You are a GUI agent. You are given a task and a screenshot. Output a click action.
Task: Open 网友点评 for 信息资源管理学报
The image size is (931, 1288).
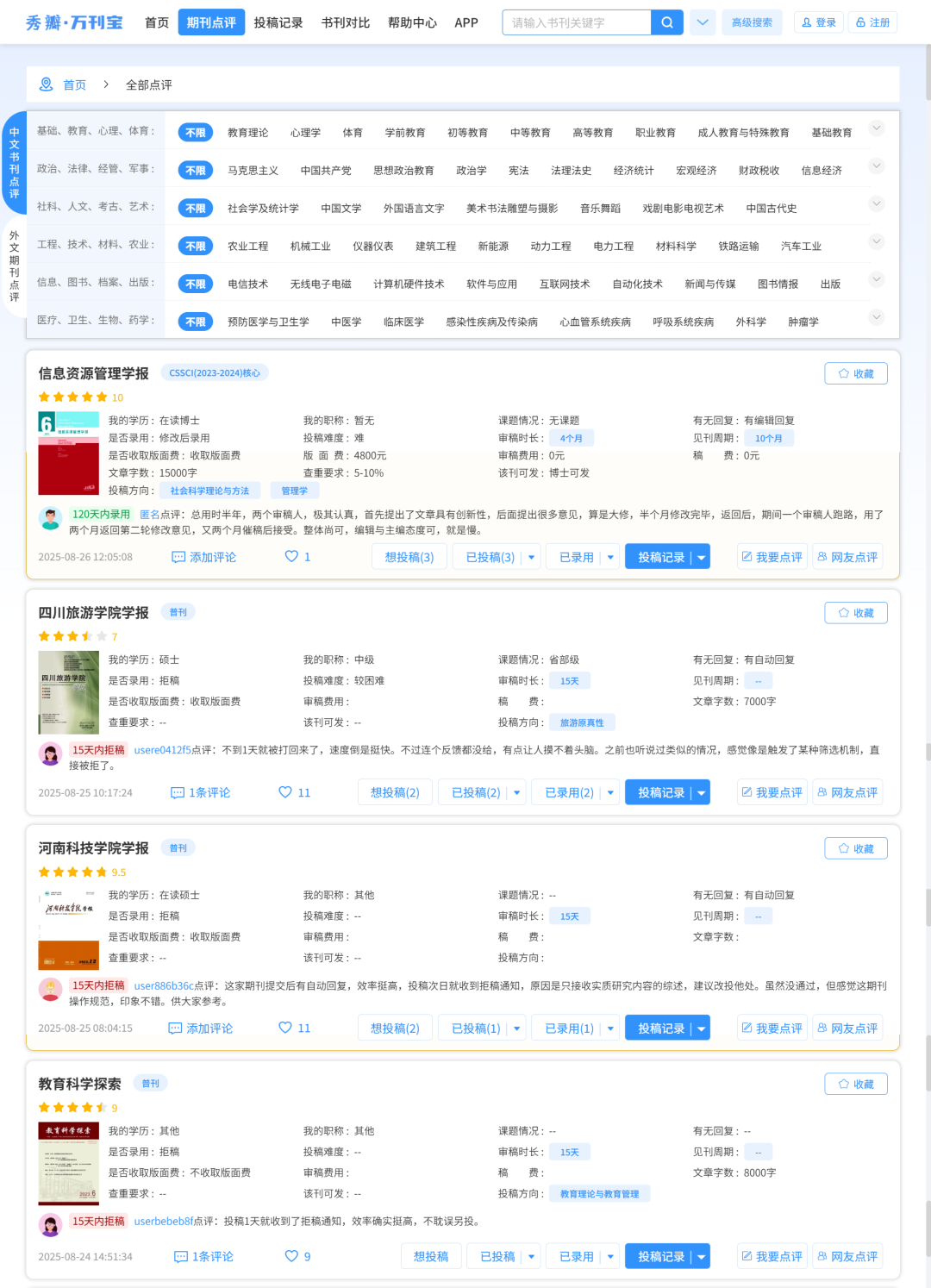tap(847, 557)
